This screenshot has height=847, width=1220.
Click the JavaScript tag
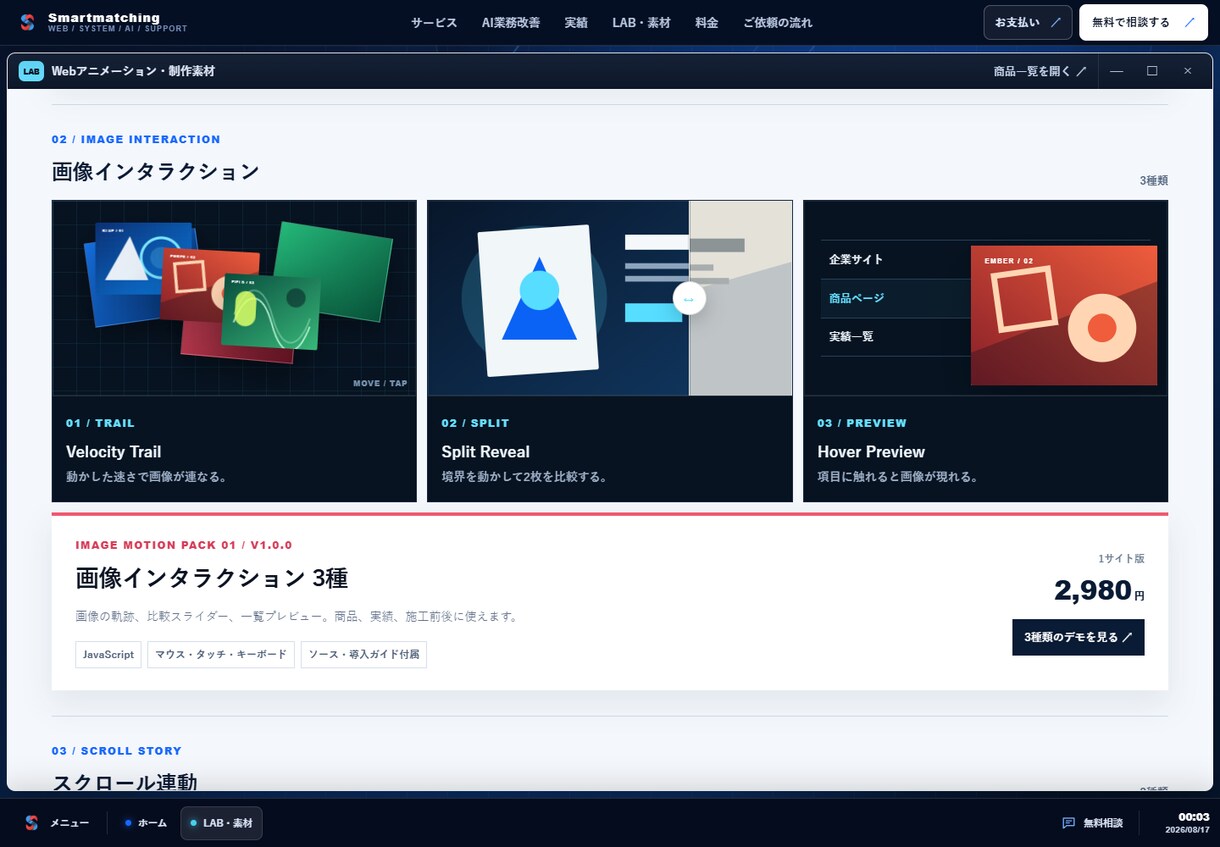pos(108,655)
